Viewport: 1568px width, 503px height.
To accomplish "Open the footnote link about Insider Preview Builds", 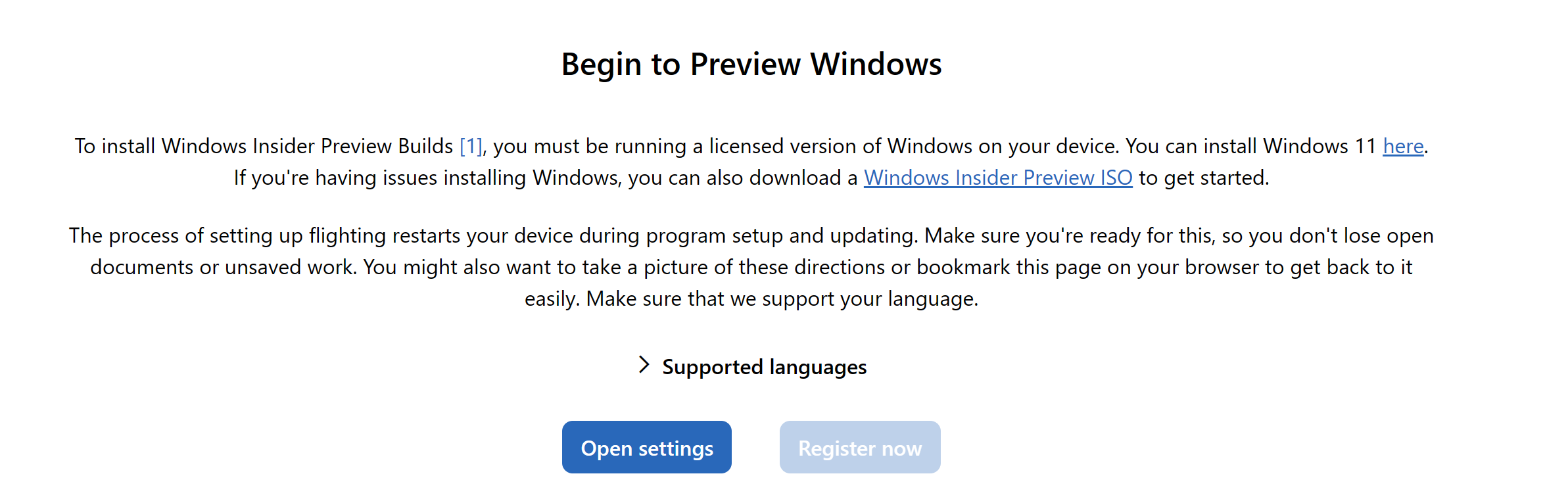I will click(471, 146).
